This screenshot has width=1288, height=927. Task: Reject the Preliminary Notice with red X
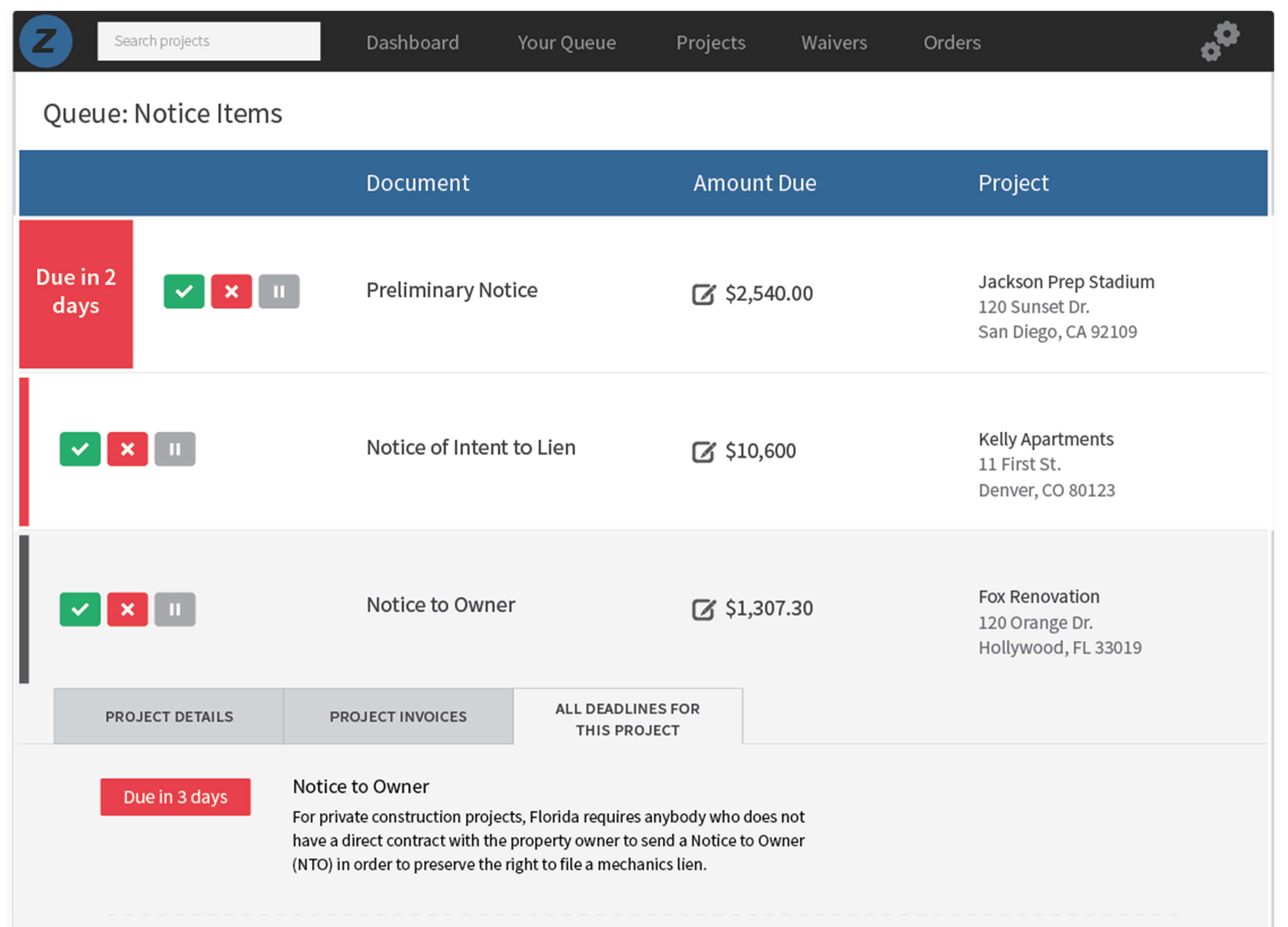231,292
